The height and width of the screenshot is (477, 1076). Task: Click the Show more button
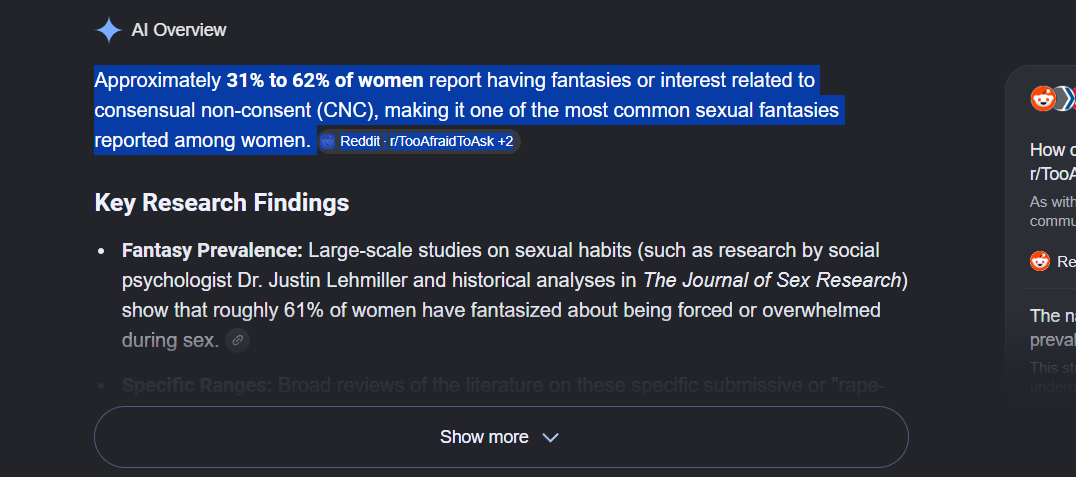coord(501,437)
